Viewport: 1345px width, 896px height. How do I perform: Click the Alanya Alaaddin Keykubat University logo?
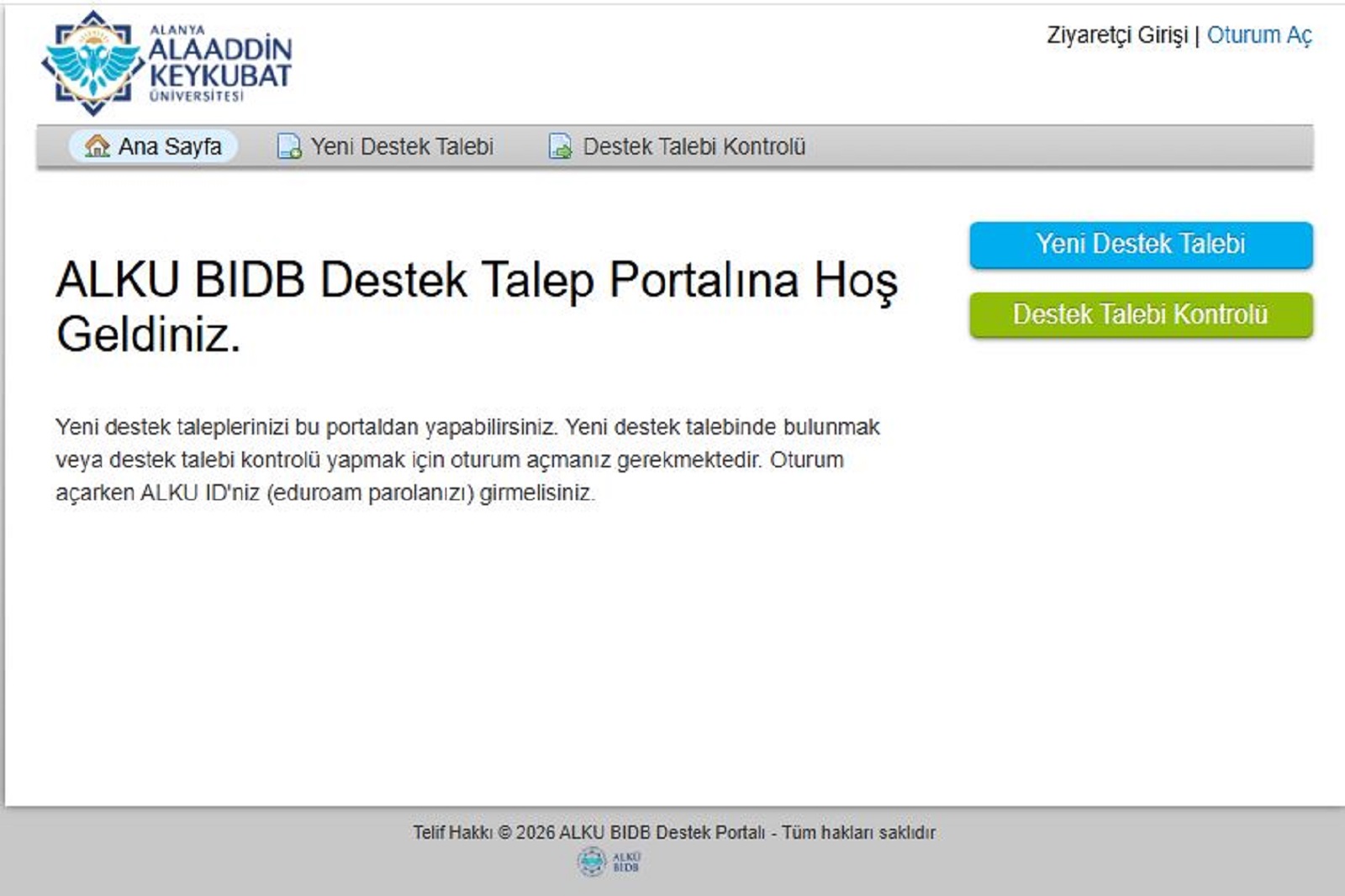[167, 63]
